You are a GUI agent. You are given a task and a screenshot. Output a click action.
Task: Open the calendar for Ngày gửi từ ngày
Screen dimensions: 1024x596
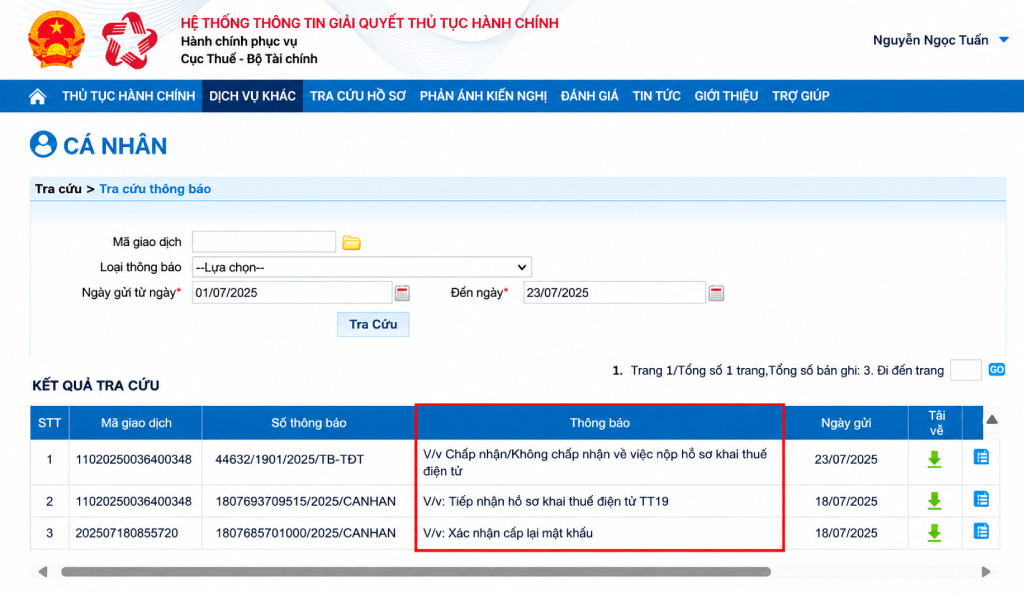[402, 293]
